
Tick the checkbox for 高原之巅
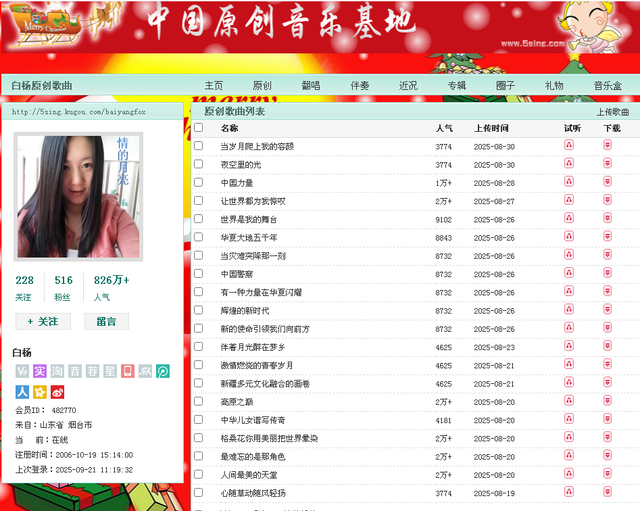[x=199, y=401]
